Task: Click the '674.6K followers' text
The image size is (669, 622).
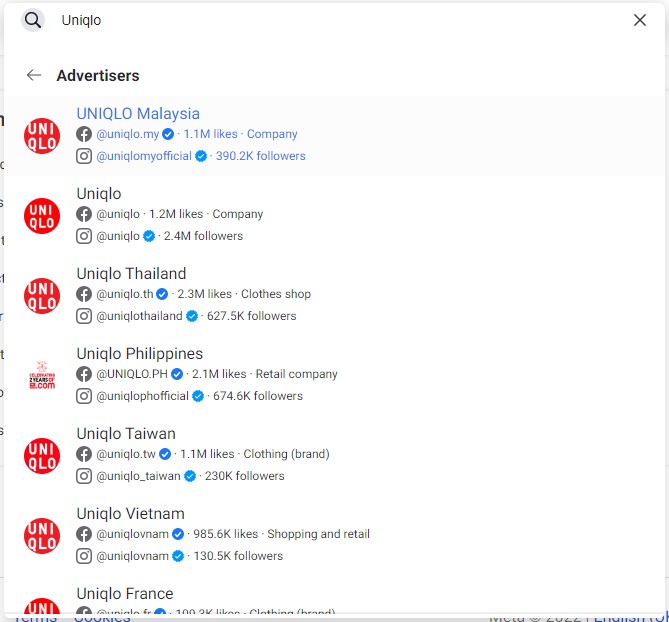Action: point(258,396)
